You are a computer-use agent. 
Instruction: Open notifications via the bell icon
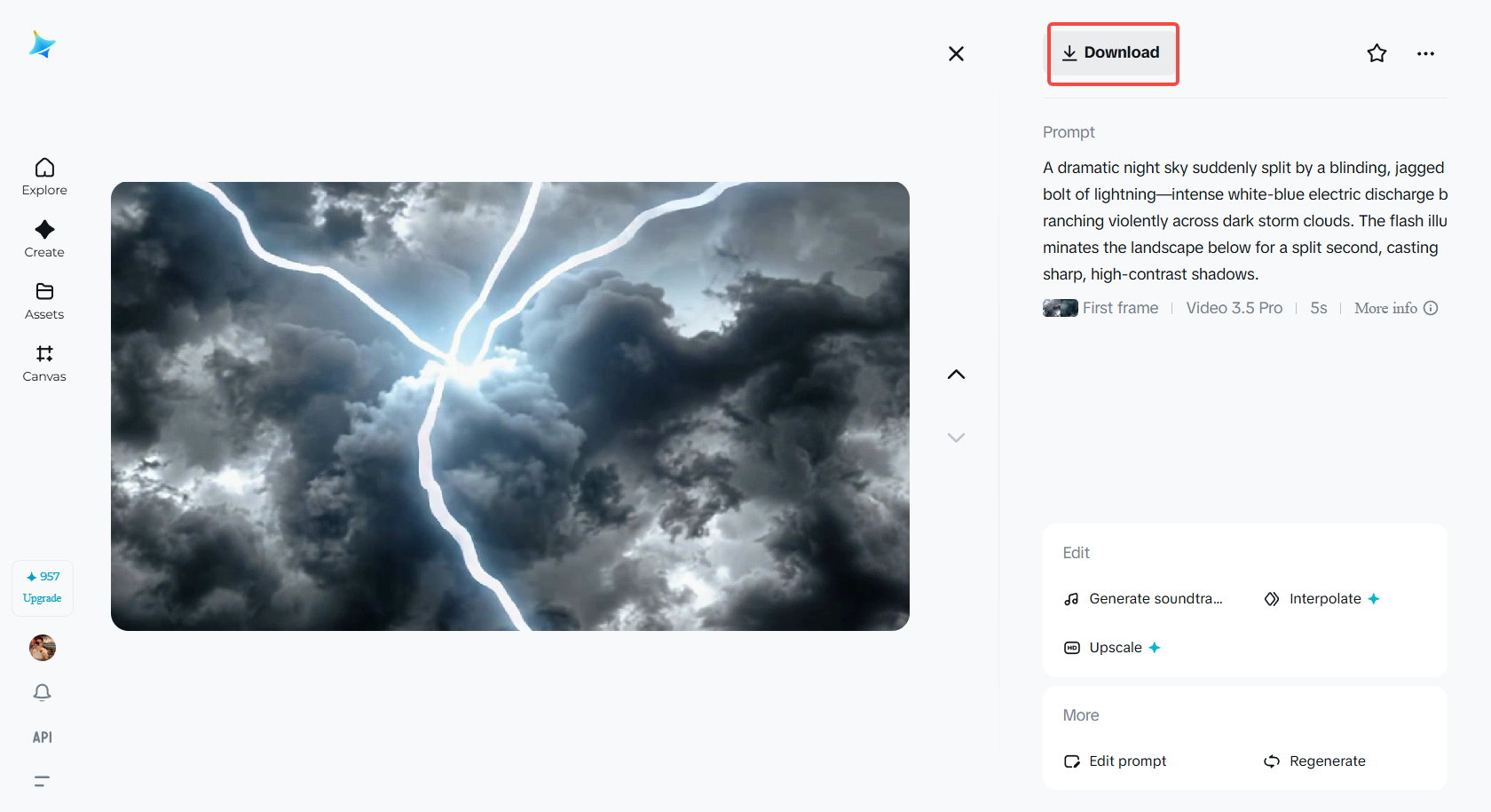42,692
